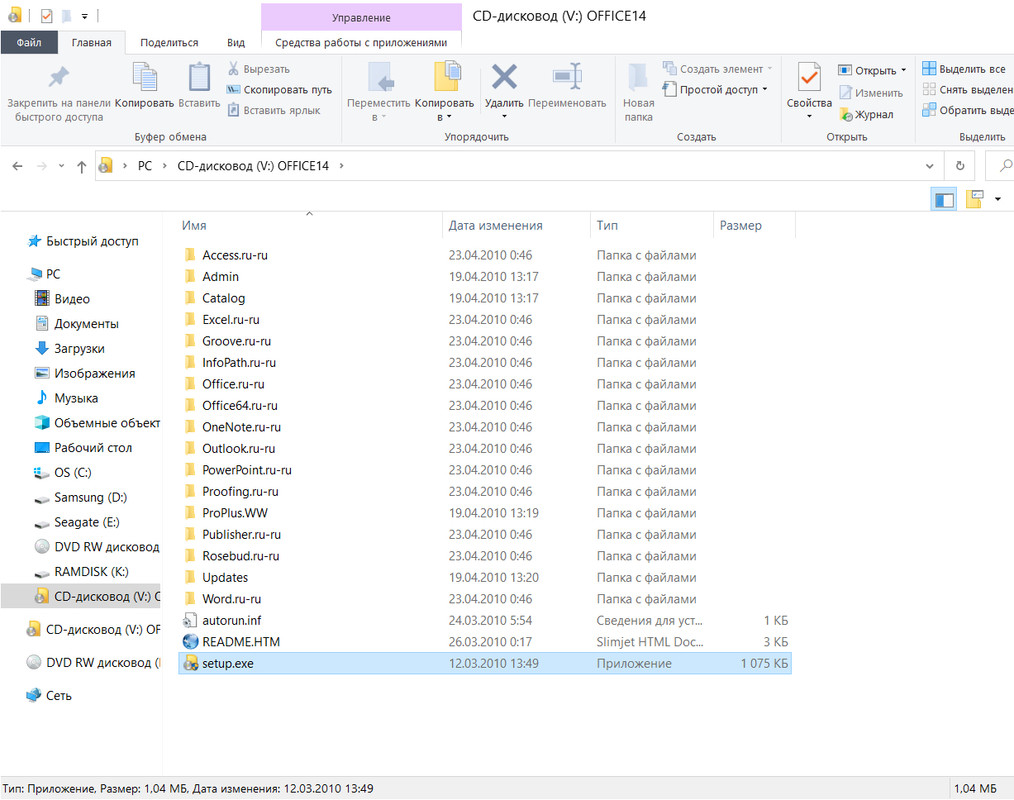
Task: Click the Управление contextual tab header
Action: pos(361,17)
